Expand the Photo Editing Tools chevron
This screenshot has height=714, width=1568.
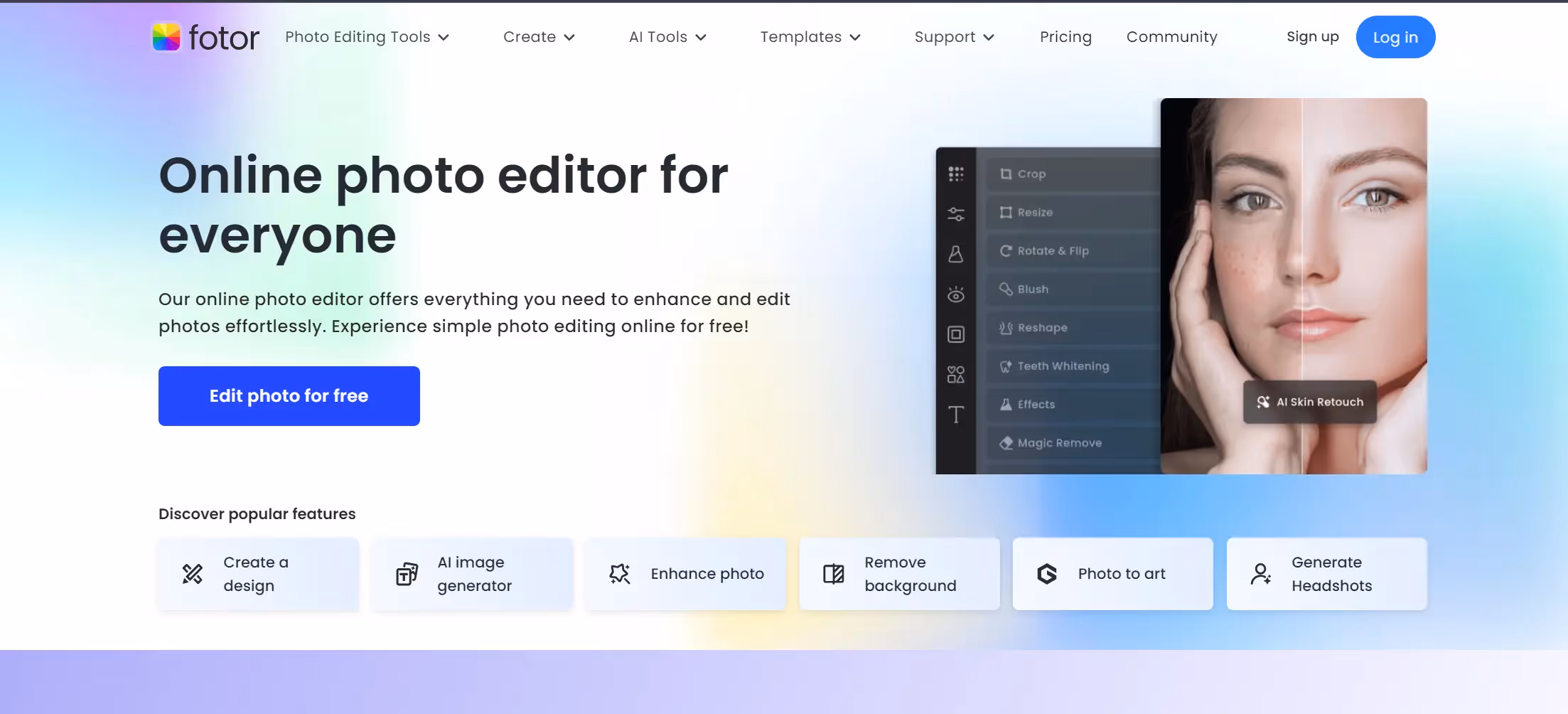coord(444,38)
